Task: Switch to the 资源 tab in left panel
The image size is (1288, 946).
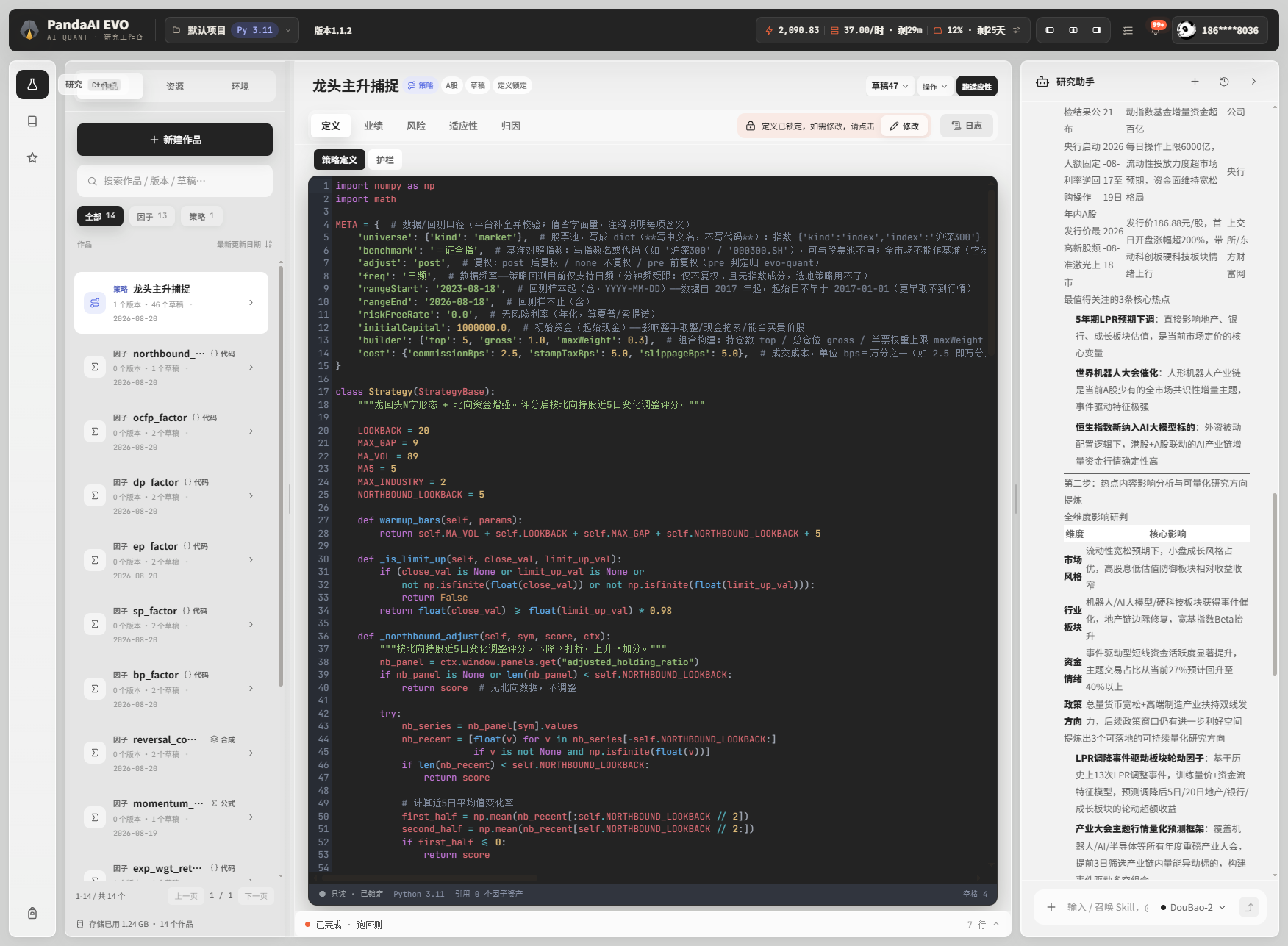Action: click(175, 86)
